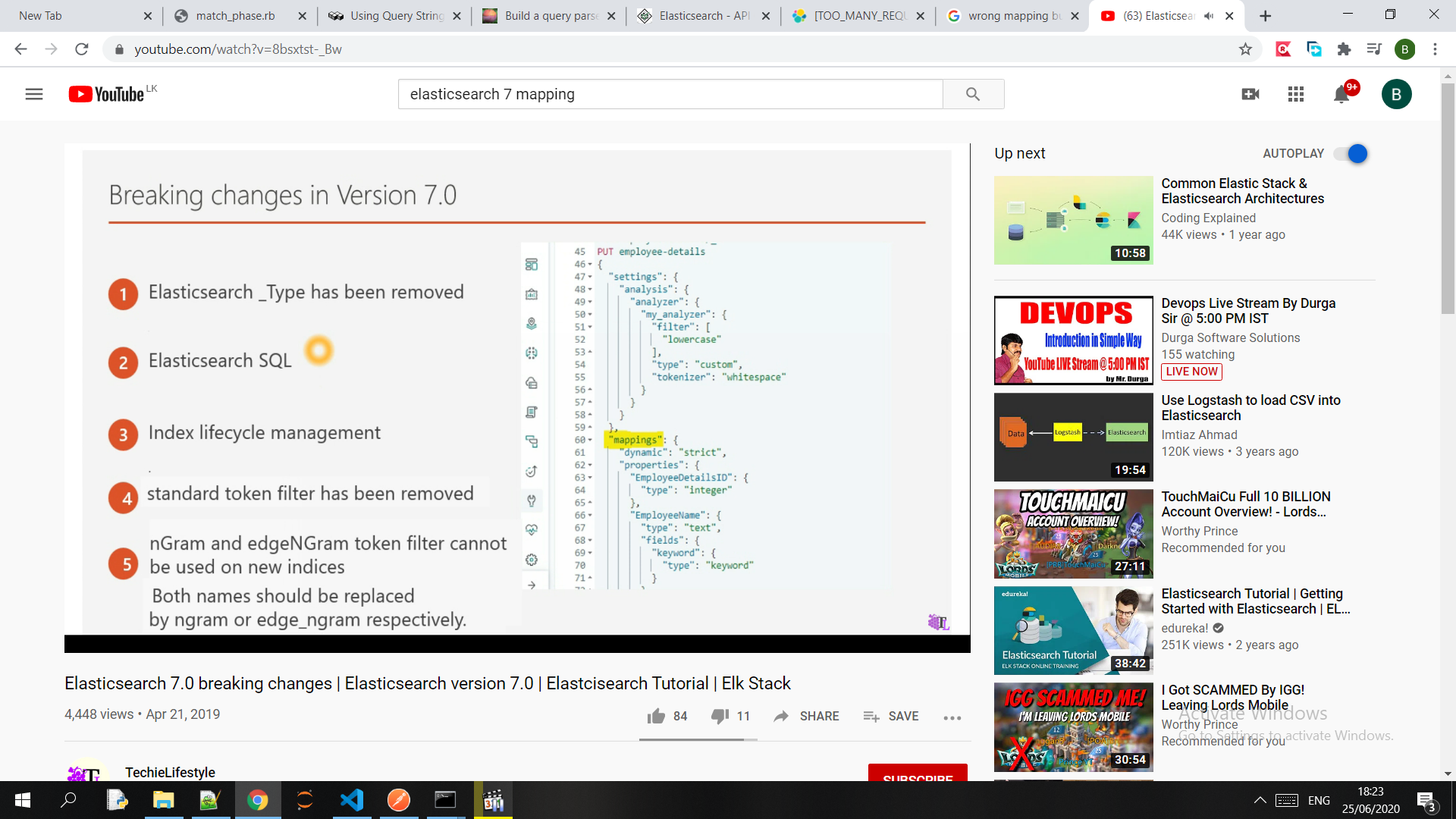The width and height of the screenshot is (1456, 819).
Task: Go to the YouTube home logo
Action: click(106, 94)
